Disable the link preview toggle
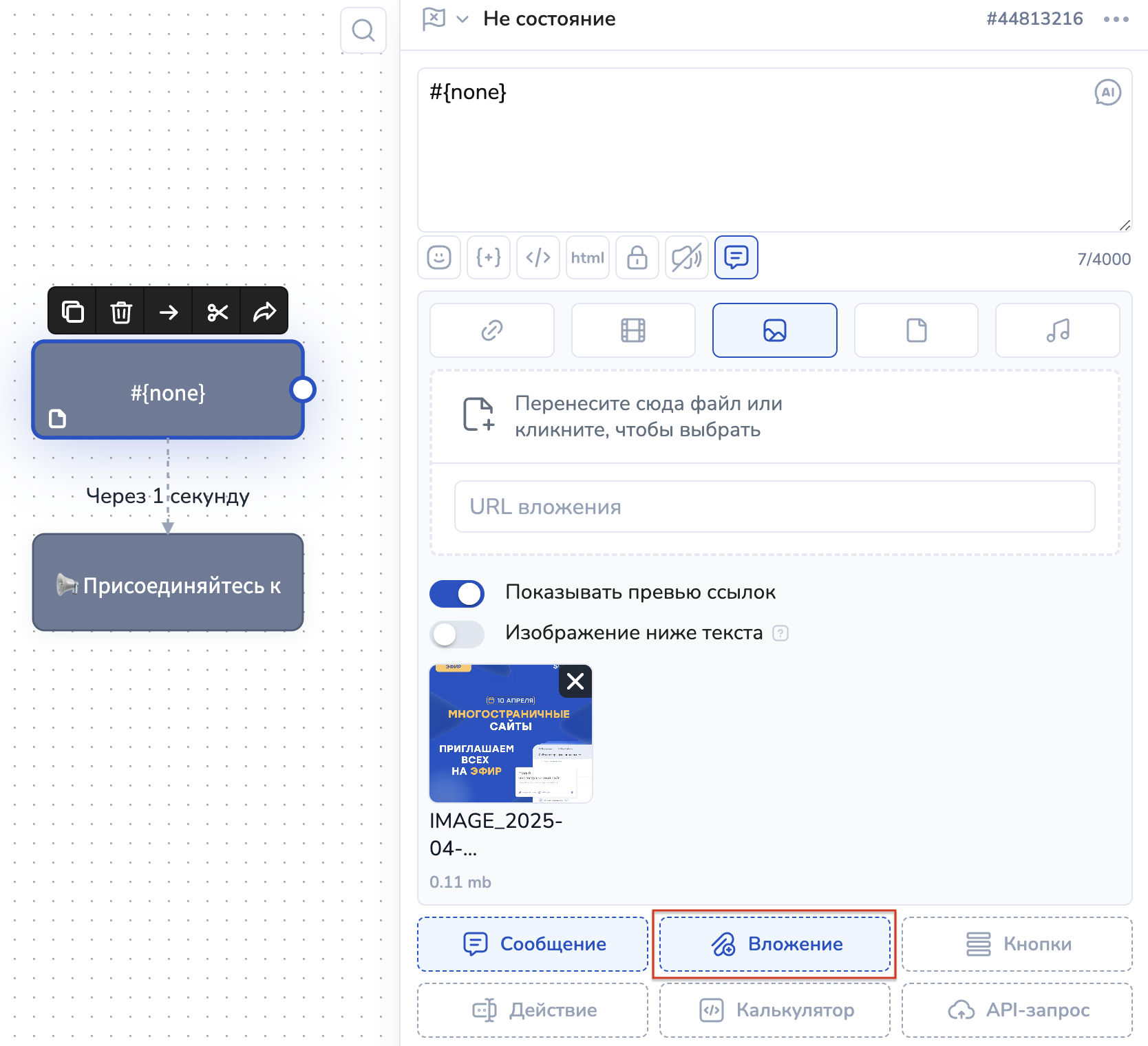Screen dimensions: 1148x1046 [457, 593]
